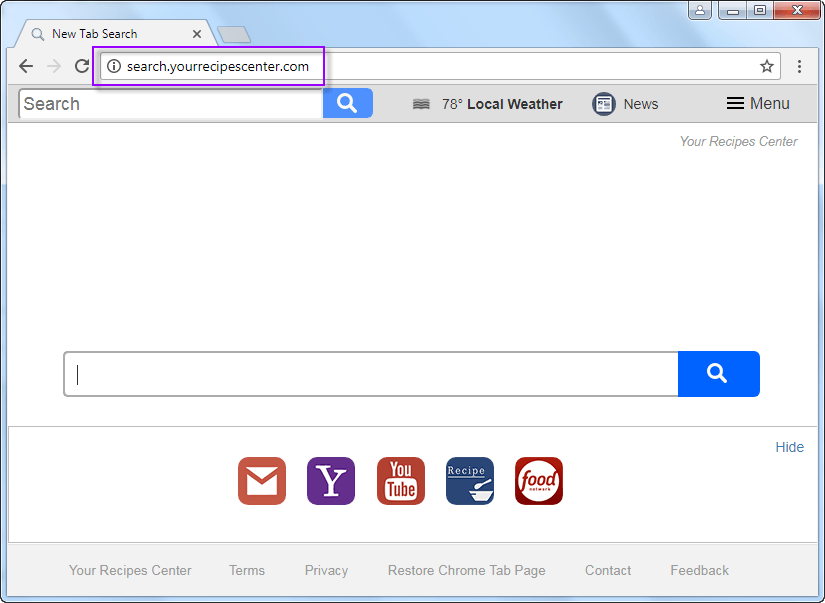
Task: Open the Chrome three-dot menu
Action: 799,66
